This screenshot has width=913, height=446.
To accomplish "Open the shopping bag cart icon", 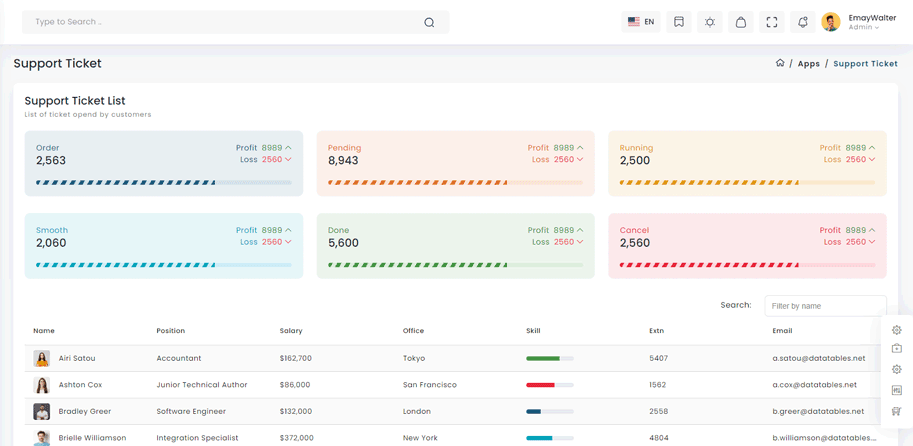I will (x=741, y=22).
